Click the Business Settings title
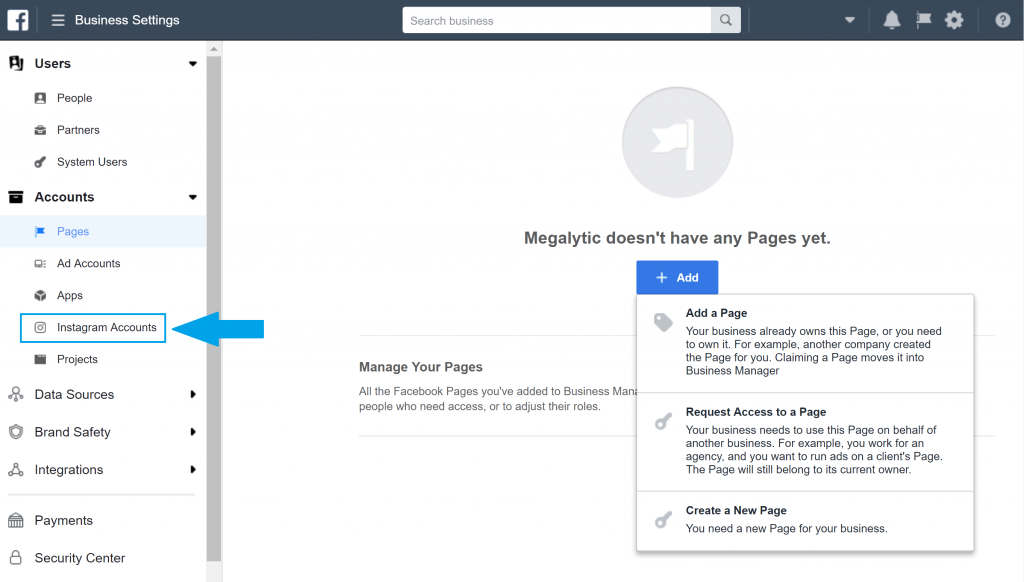1024x582 pixels. tap(127, 20)
